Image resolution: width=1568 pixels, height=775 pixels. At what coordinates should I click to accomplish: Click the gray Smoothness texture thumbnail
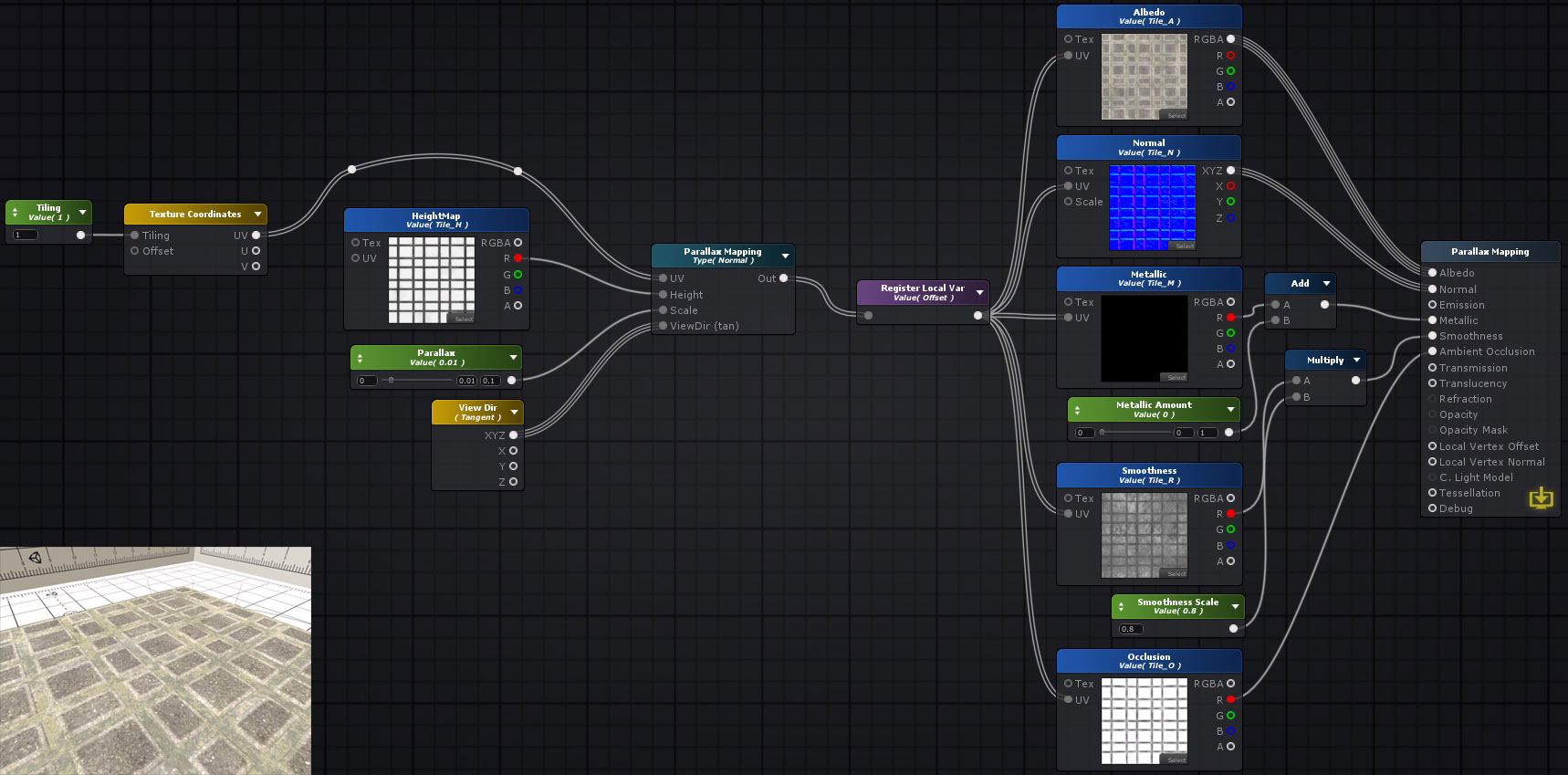(1145, 535)
